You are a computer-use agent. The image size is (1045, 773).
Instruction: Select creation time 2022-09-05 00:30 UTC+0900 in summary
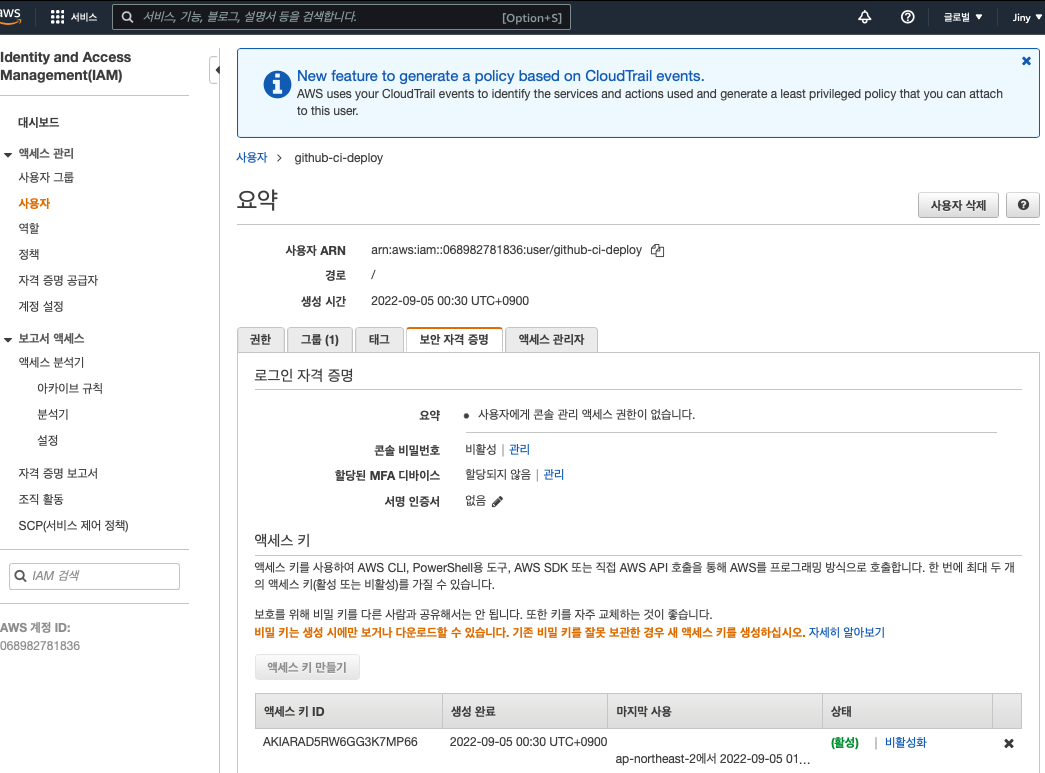(x=450, y=301)
